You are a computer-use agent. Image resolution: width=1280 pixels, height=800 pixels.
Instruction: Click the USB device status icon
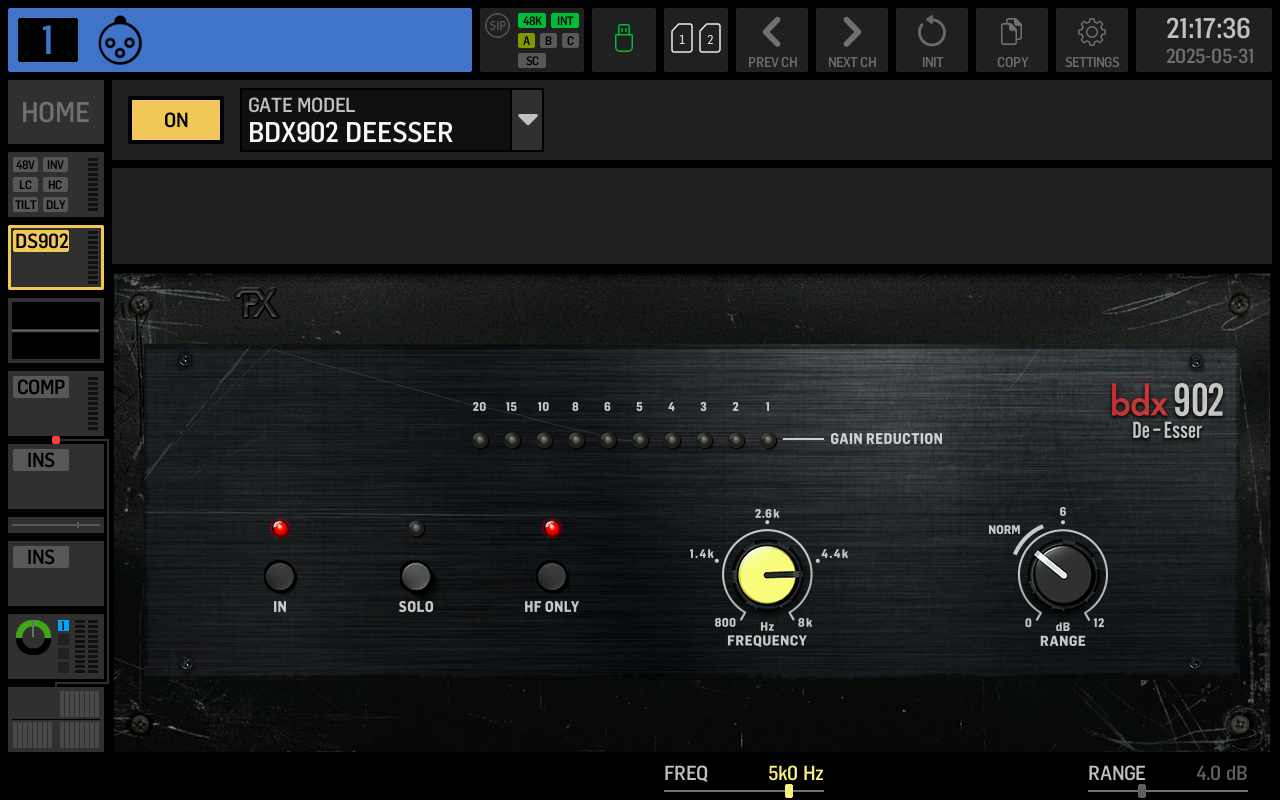pos(623,40)
